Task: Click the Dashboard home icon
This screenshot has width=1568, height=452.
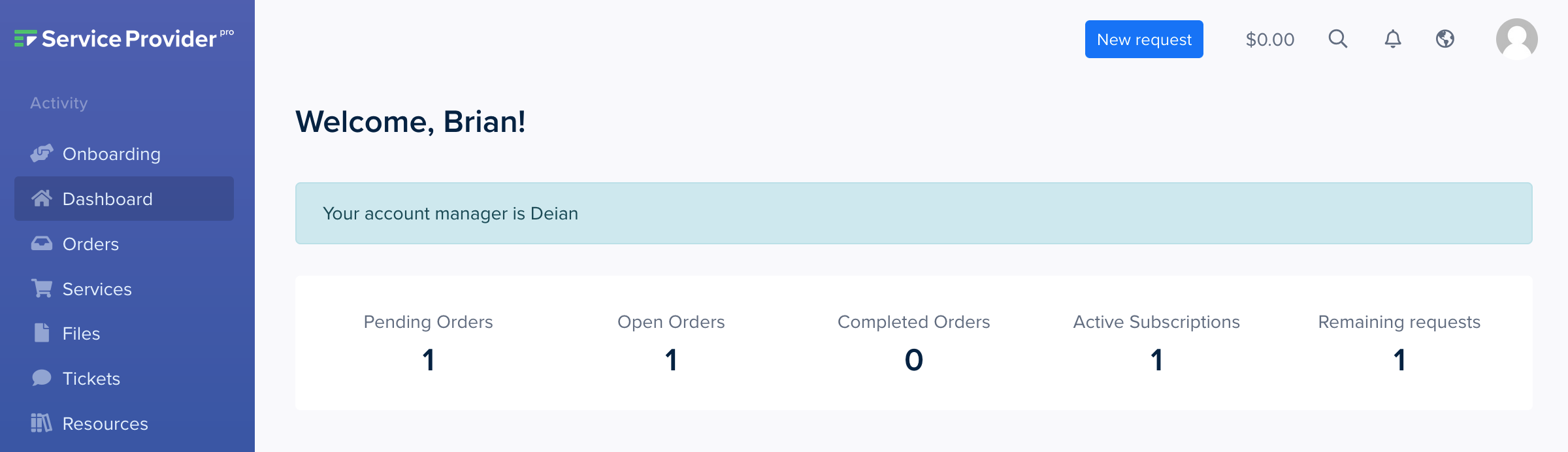Action: (x=42, y=199)
